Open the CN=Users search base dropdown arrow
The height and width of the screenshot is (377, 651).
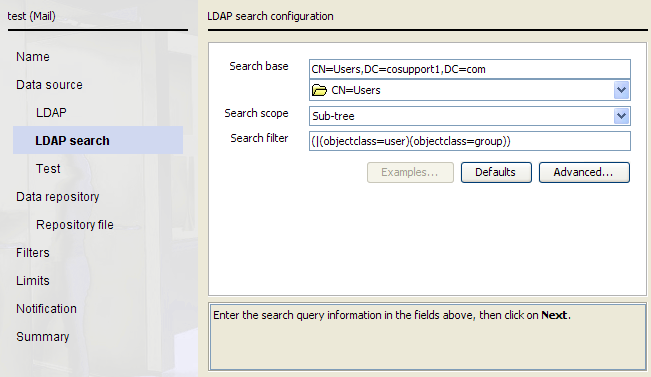click(621, 90)
